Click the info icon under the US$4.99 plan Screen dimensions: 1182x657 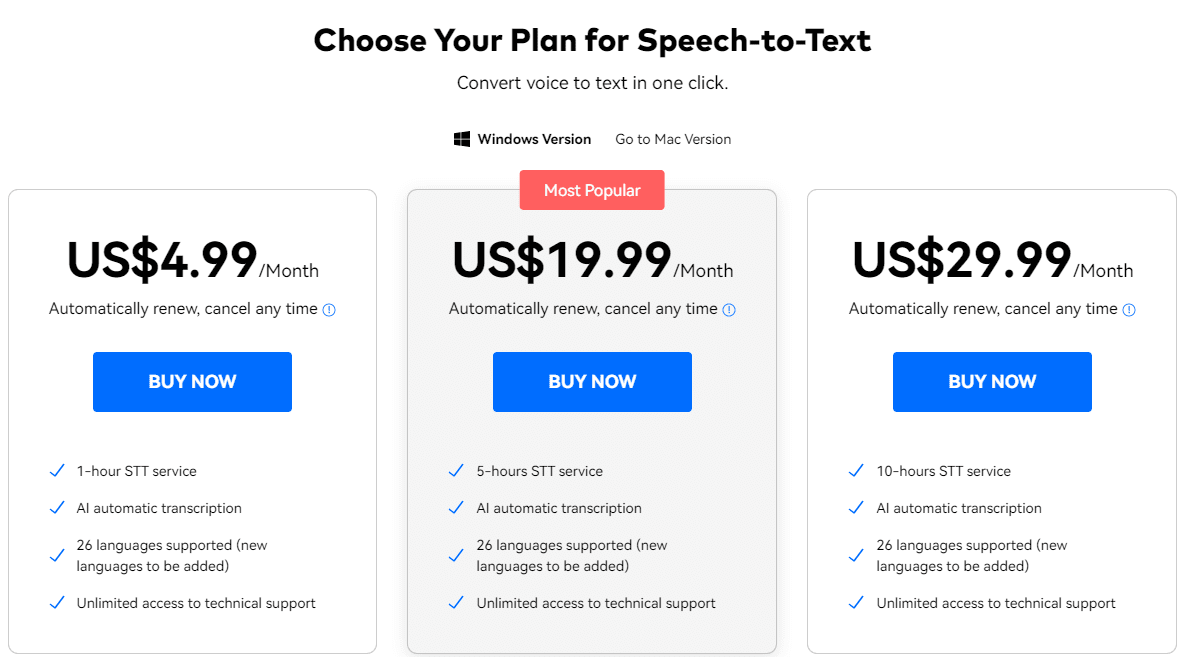click(329, 310)
